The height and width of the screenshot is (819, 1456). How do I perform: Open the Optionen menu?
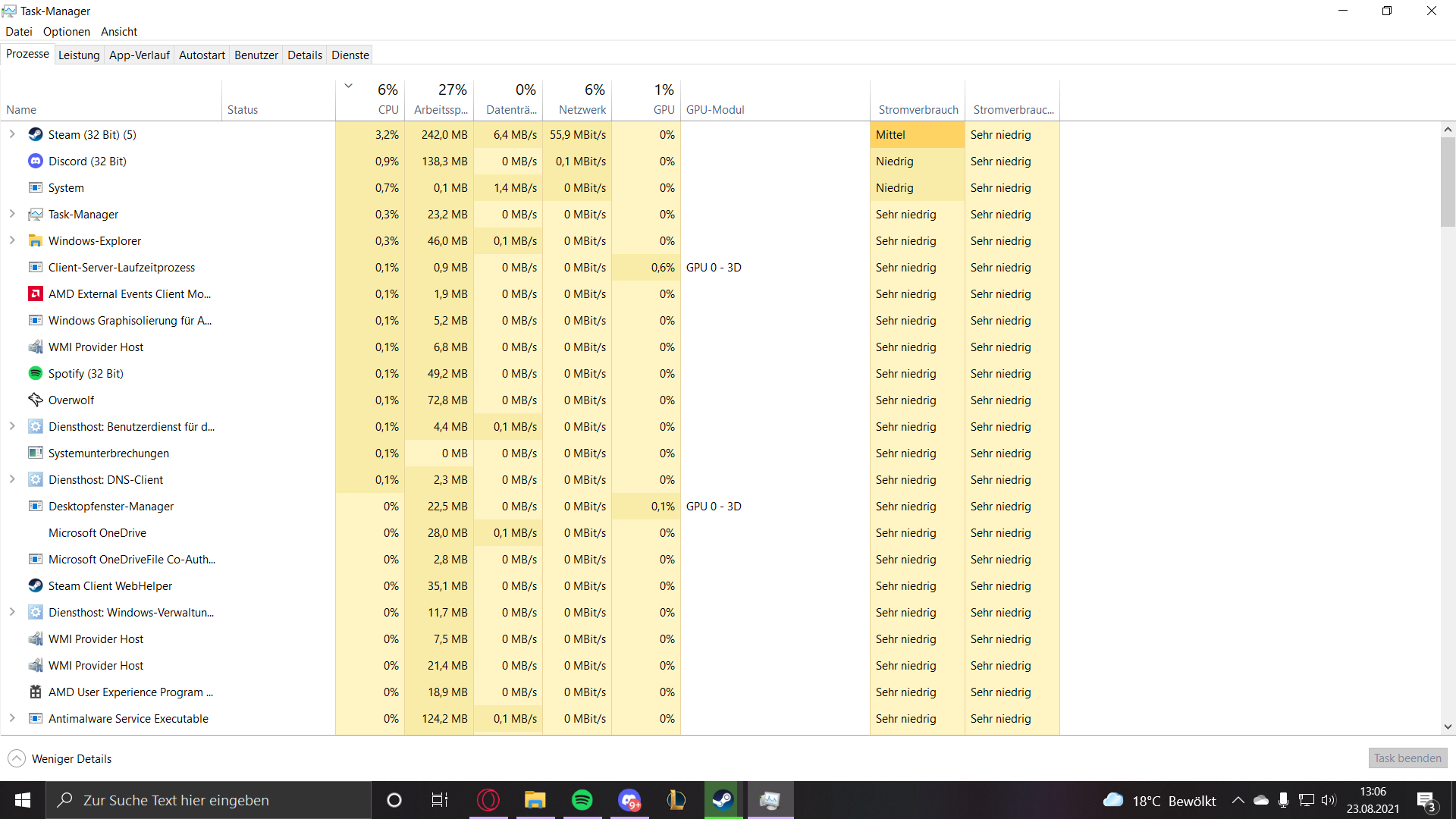point(66,31)
